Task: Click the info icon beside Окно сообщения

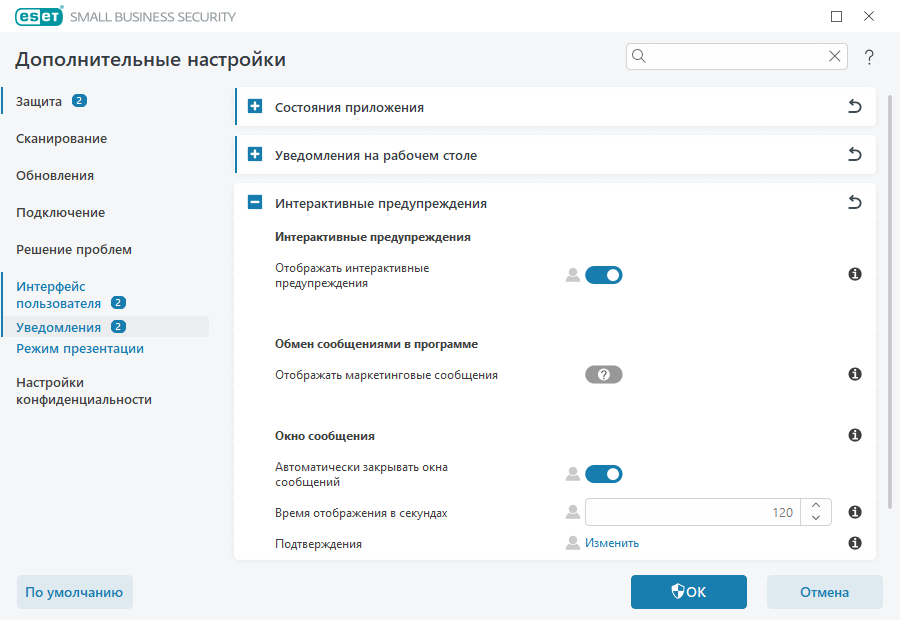Action: [x=855, y=435]
